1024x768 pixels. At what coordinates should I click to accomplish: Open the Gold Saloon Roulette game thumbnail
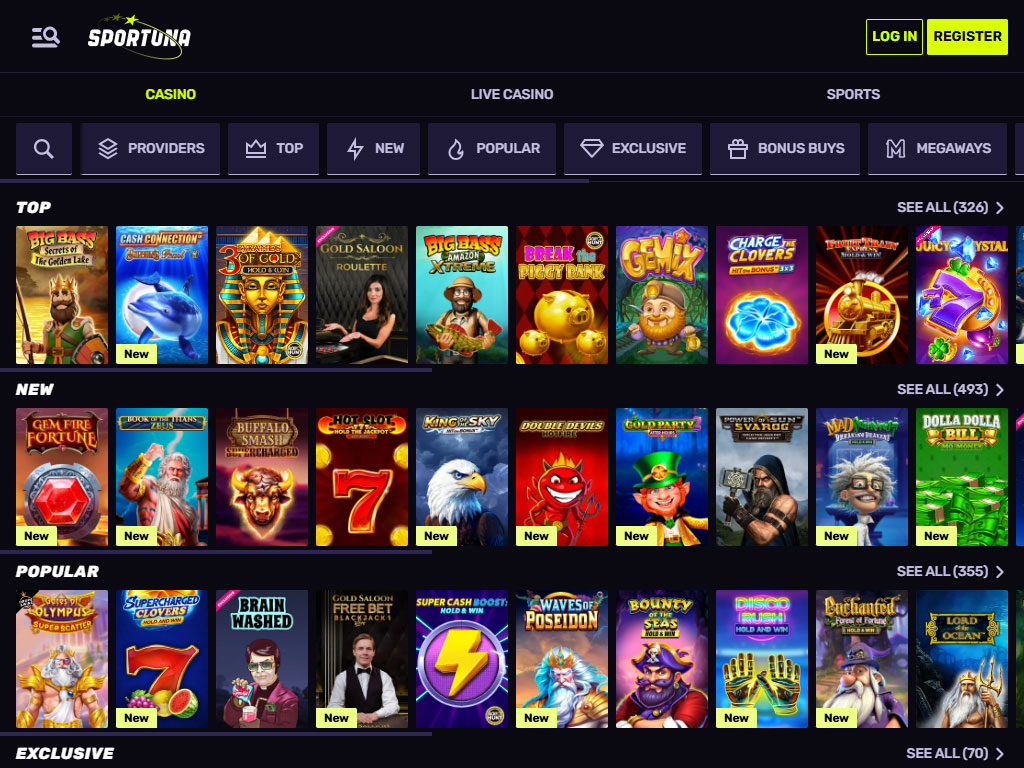[362, 295]
